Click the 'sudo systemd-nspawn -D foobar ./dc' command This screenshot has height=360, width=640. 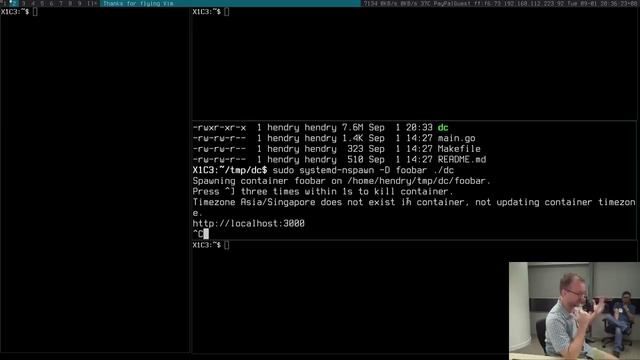point(363,170)
